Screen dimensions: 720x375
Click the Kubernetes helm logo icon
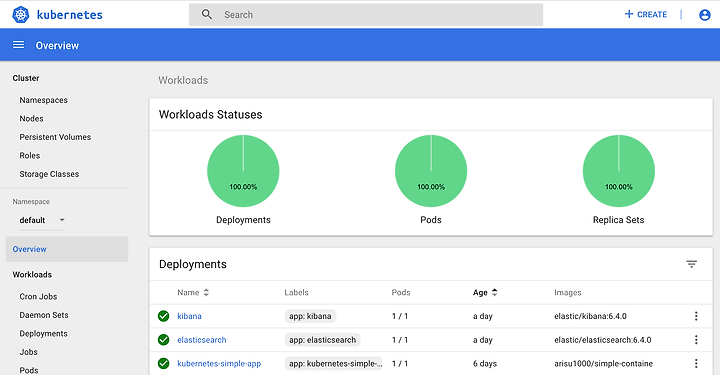pyautogui.click(x=21, y=15)
